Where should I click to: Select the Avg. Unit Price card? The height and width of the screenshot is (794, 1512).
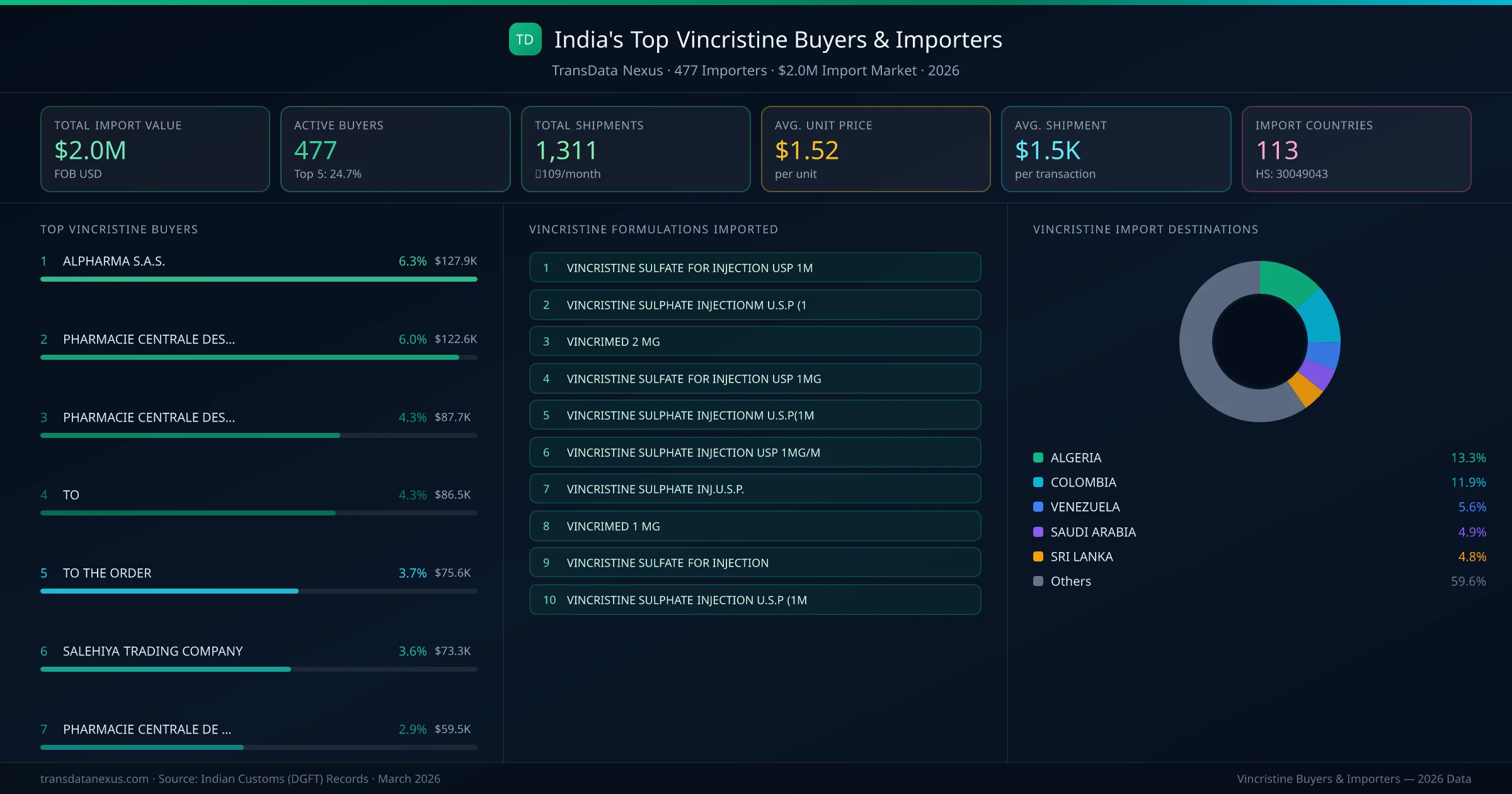[x=875, y=149]
